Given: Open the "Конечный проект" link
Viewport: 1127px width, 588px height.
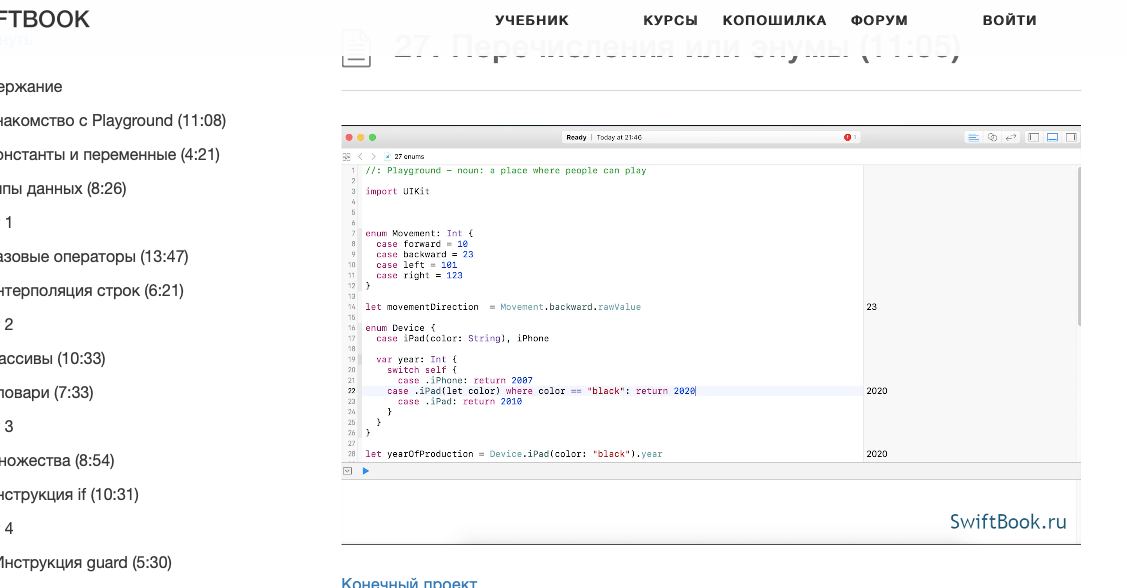Looking at the screenshot, I should click(x=409, y=582).
